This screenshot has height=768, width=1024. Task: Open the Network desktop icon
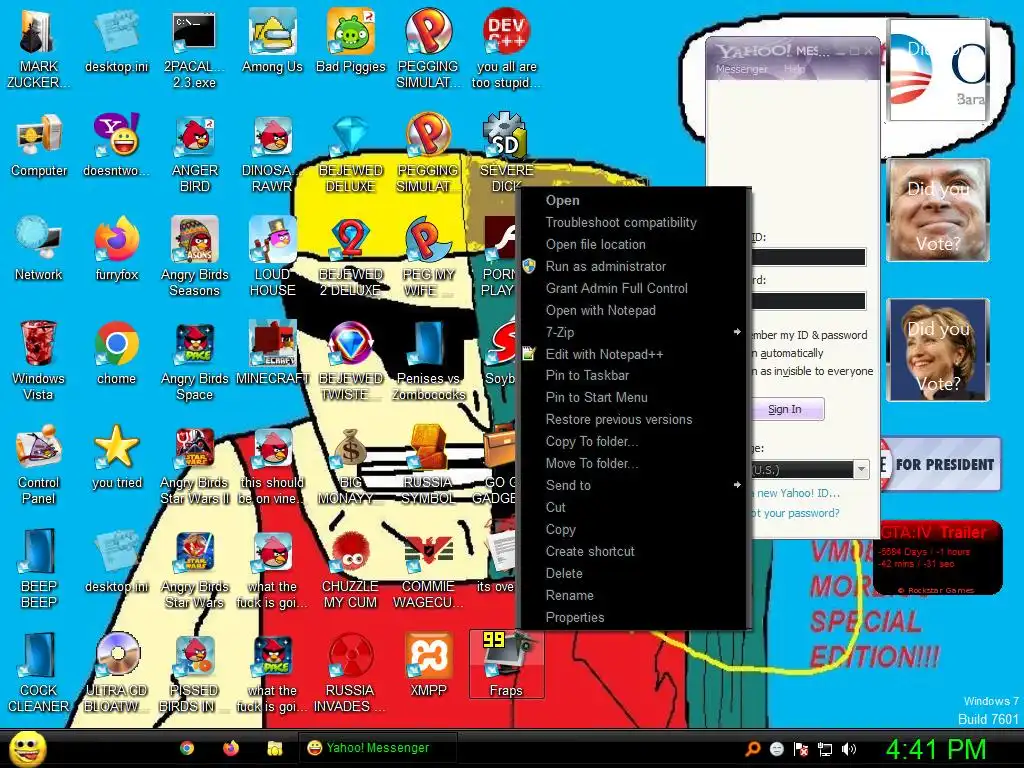(x=39, y=250)
